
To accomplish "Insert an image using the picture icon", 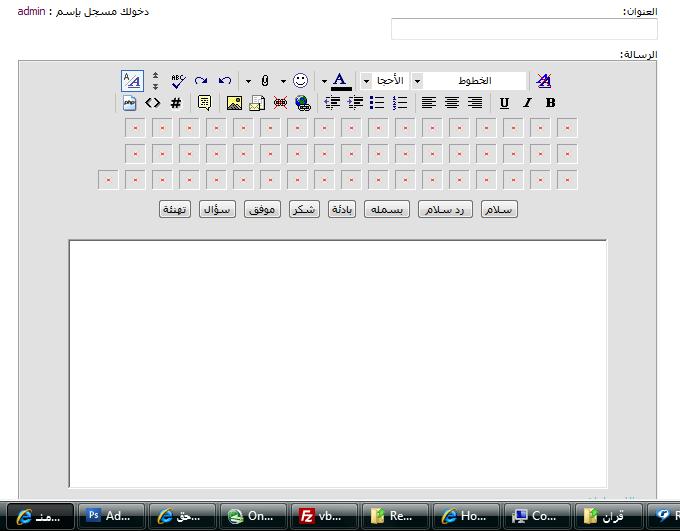I will point(234,103).
